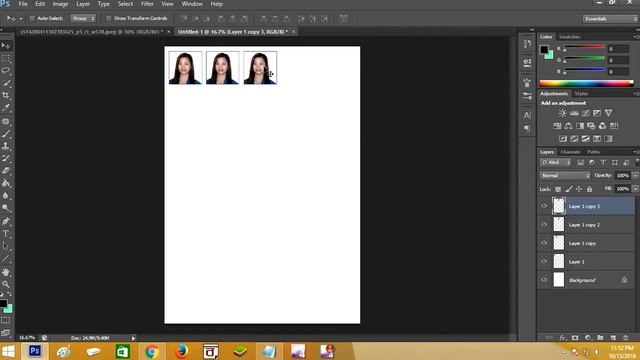The width and height of the screenshot is (640, 360).
Task: Hide the Layer 1 copy 3 layer
Action: [x=544, y=206]
